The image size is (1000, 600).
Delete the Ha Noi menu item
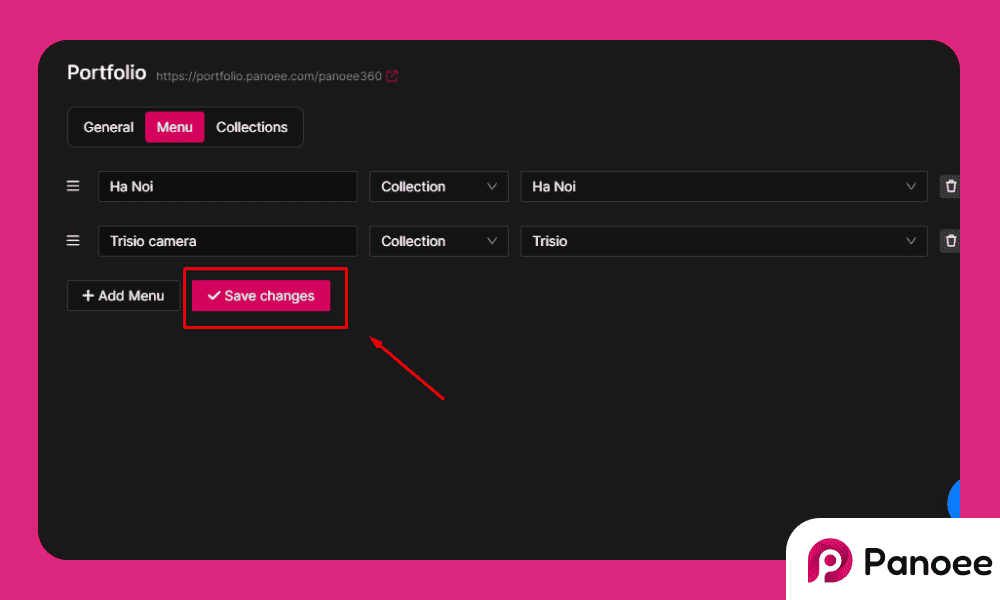pos(950,186)
